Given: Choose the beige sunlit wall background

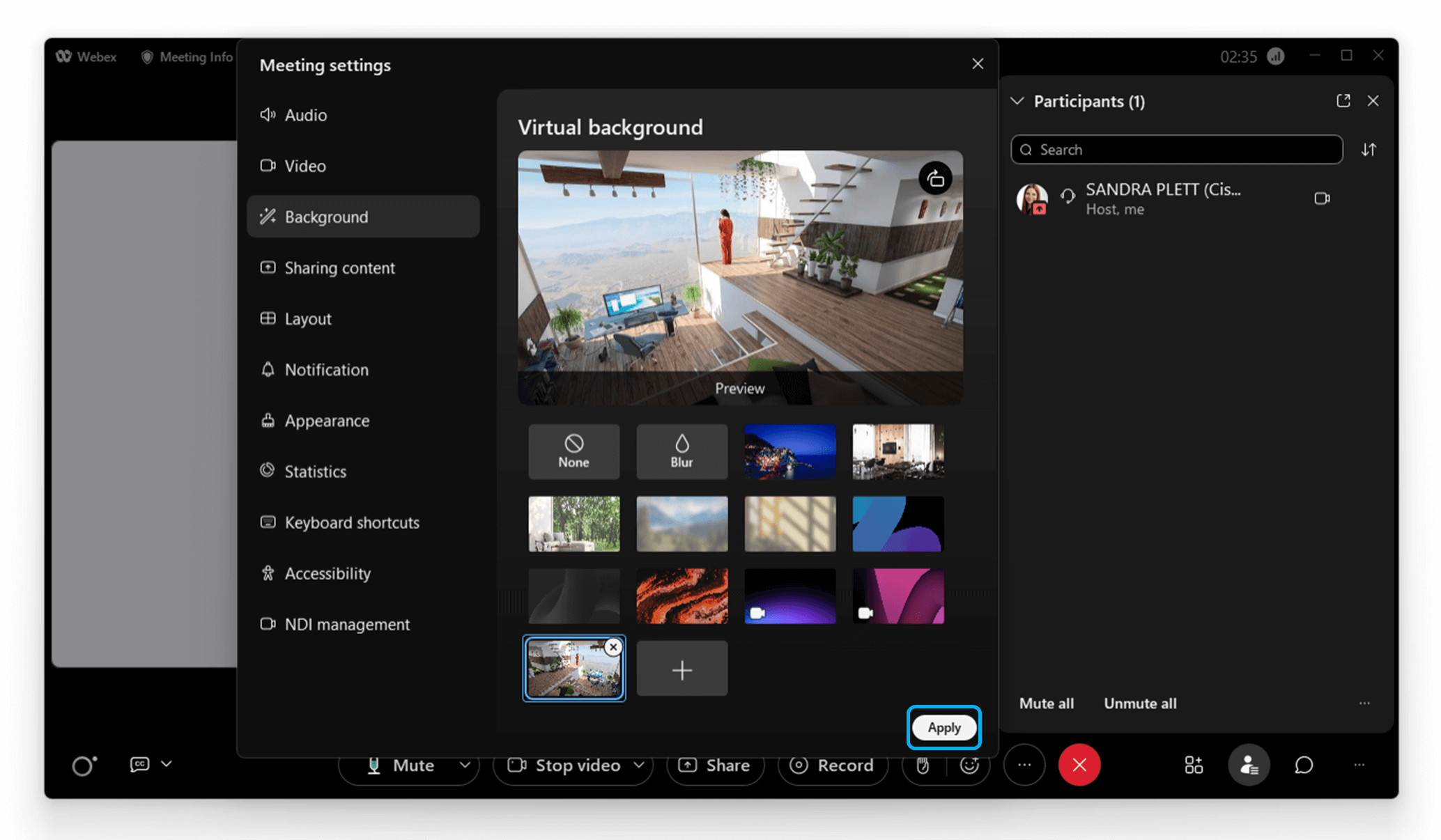Looking at the screenshot, I should (x=790, y=524).
